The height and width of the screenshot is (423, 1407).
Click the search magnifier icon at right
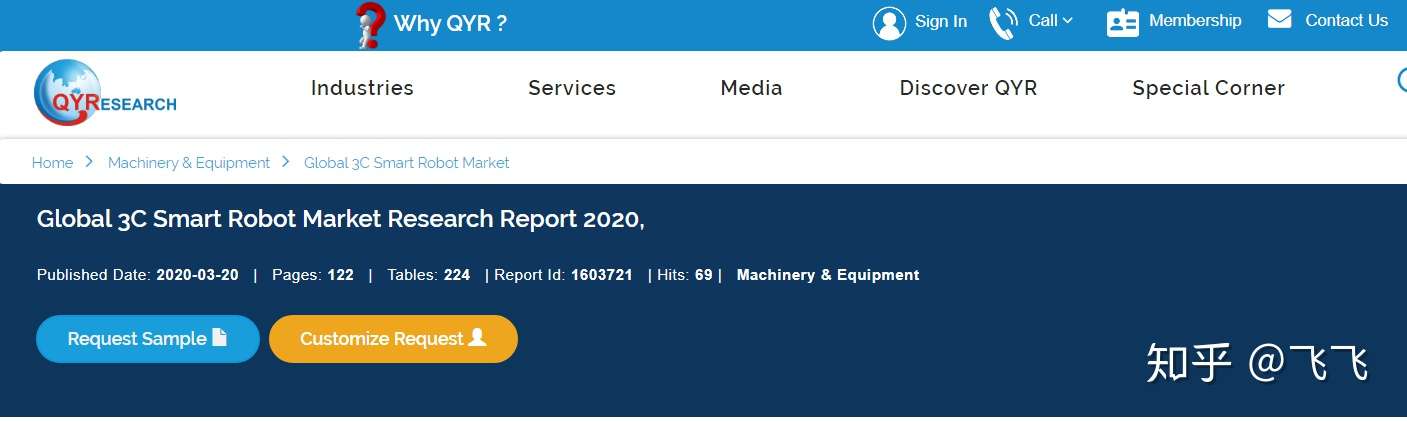[x=1402, y=79]
